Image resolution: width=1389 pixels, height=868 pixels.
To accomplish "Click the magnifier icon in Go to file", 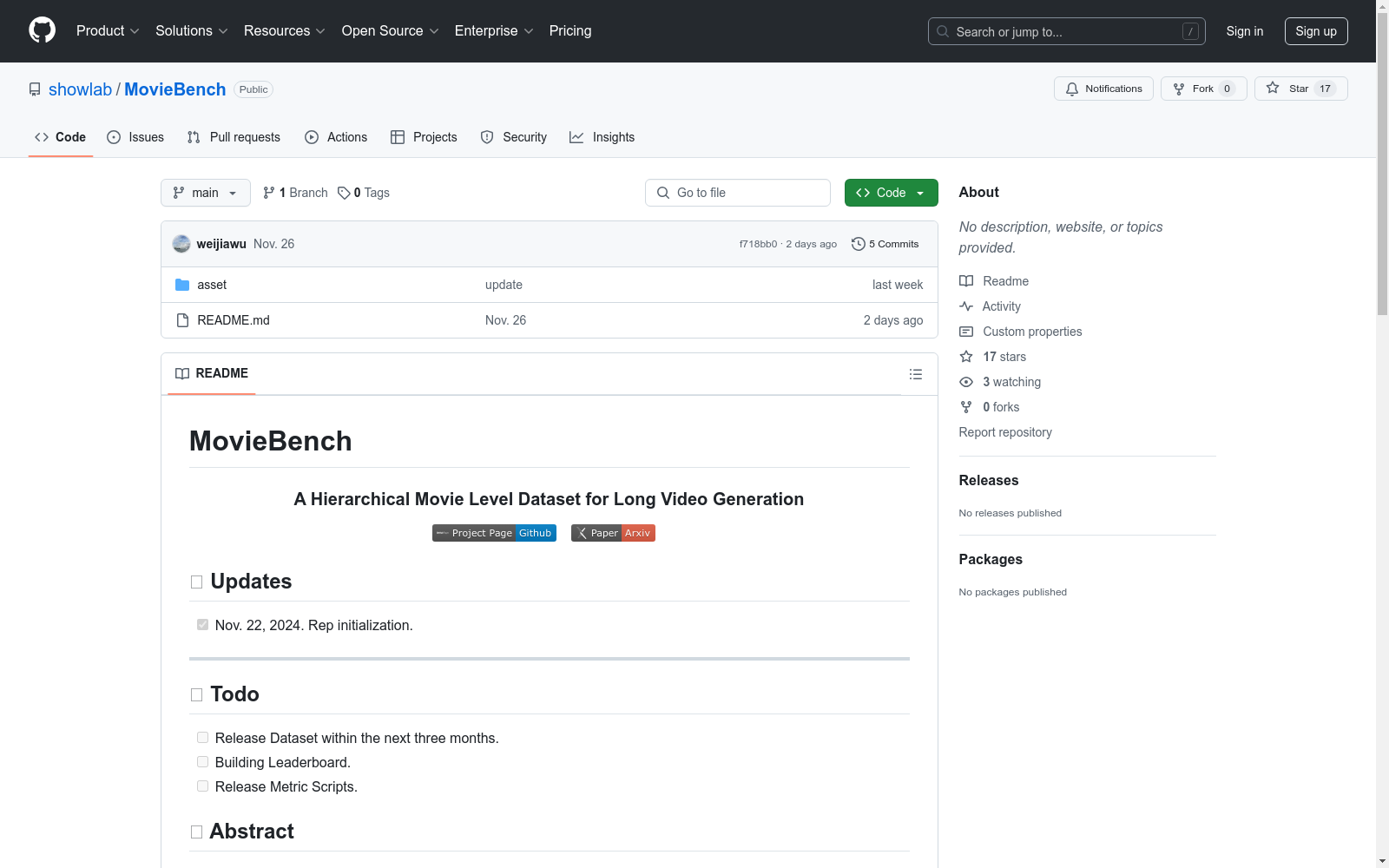I will 663,193.
